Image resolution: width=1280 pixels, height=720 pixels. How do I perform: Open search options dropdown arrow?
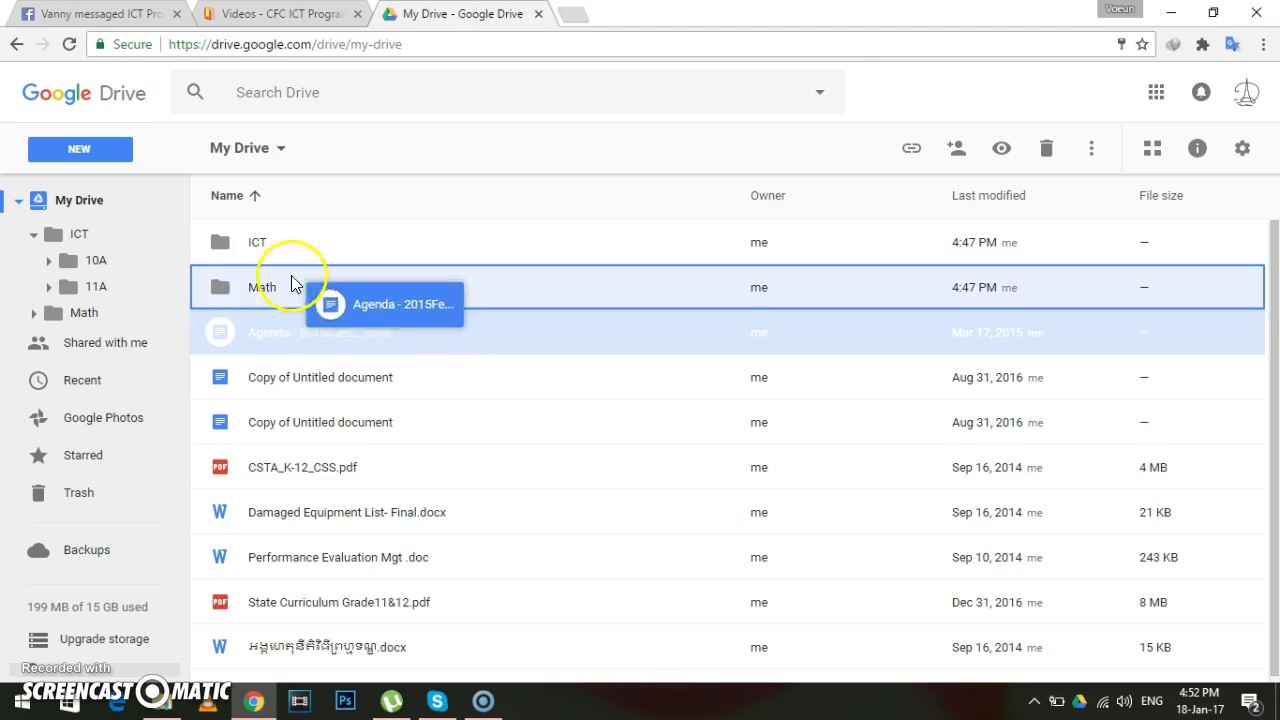(x=819, y=92)
